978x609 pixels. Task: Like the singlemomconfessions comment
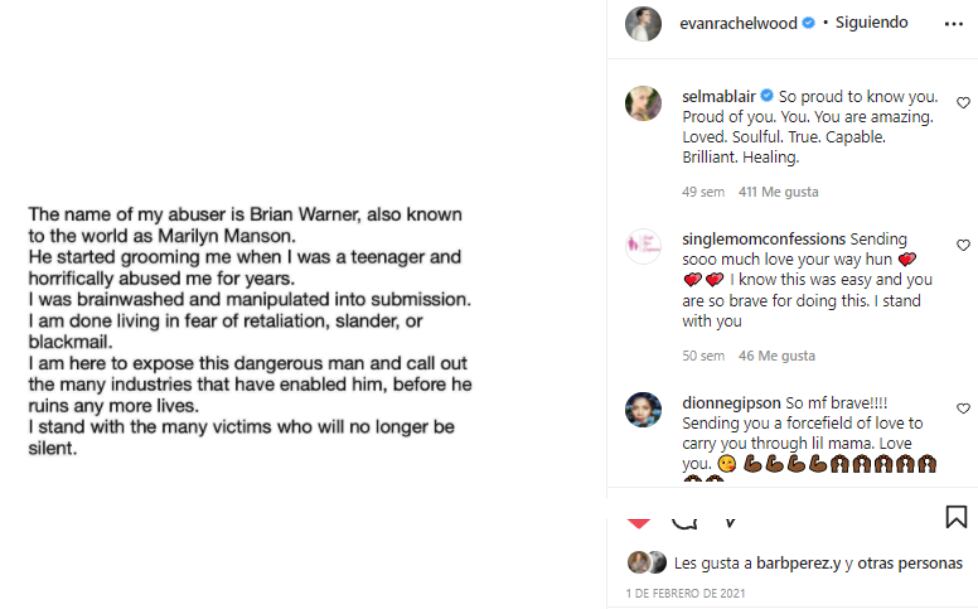[963, 245]
